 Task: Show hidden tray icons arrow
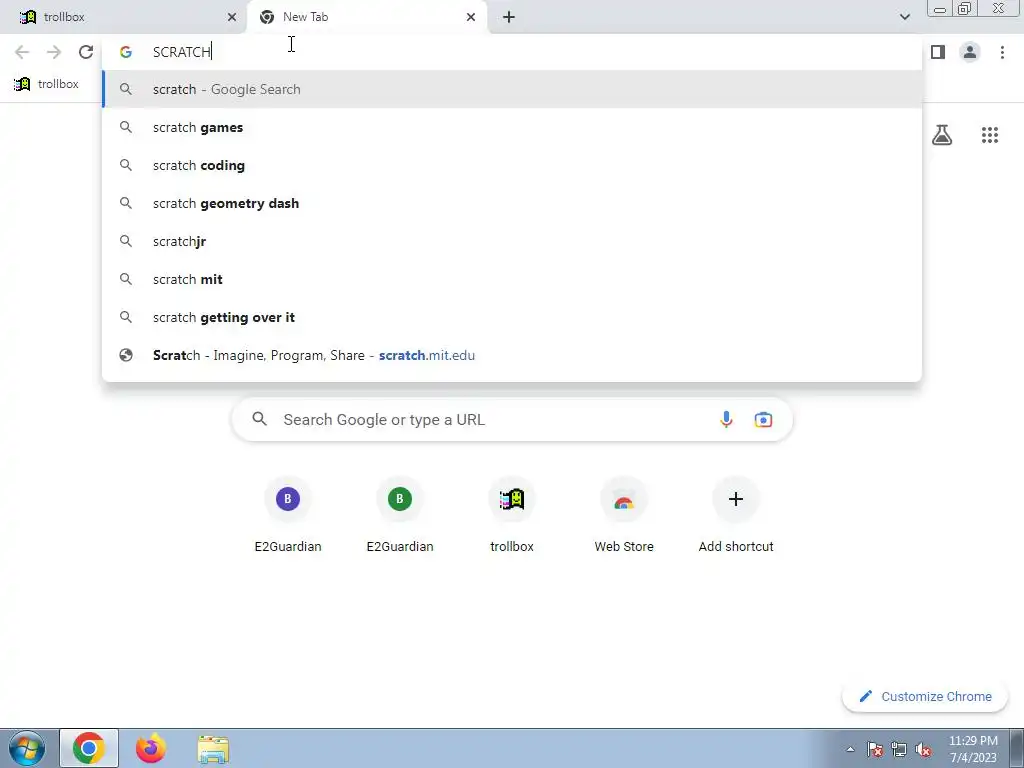[x=850, y=749]
